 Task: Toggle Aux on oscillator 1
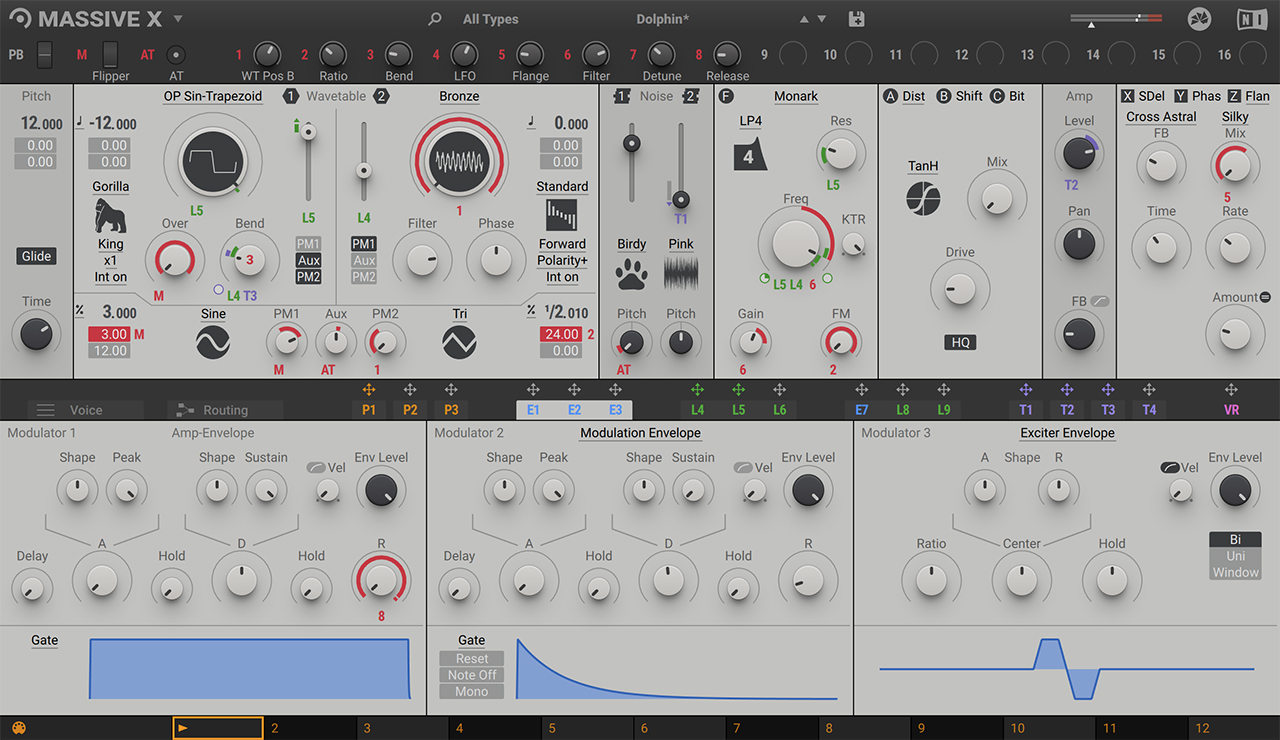pos(309,260)
